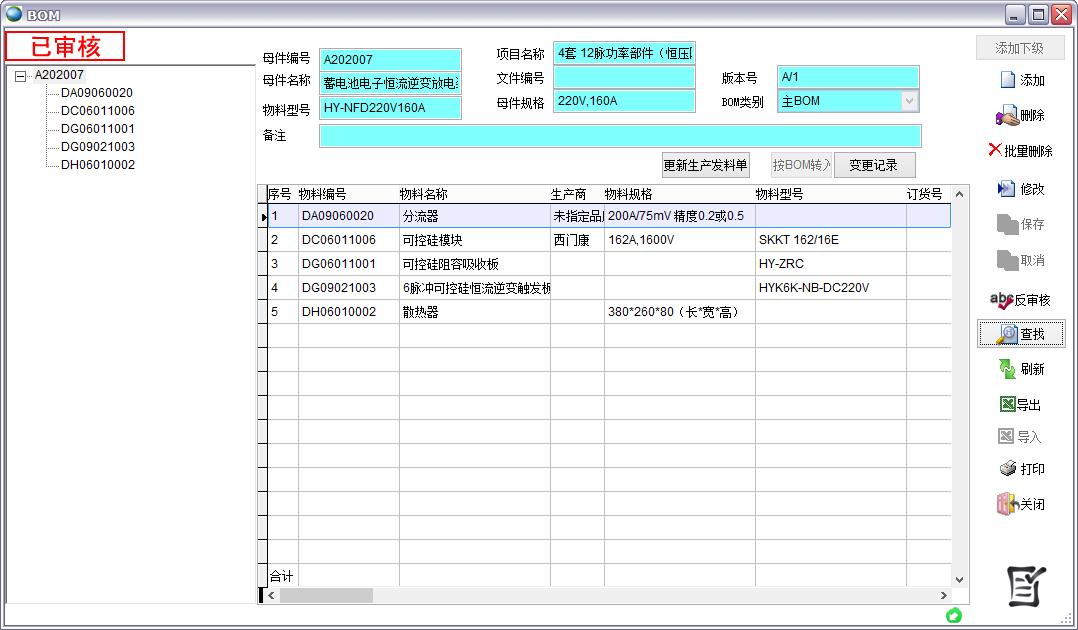Open the BOM类别 dropdown
Viewport: 1078px width, 630px height.
(909, 101)
